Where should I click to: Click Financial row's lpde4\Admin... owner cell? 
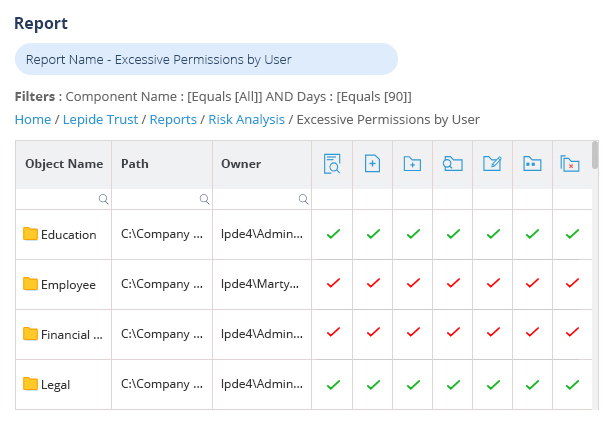tap(262, 334)
